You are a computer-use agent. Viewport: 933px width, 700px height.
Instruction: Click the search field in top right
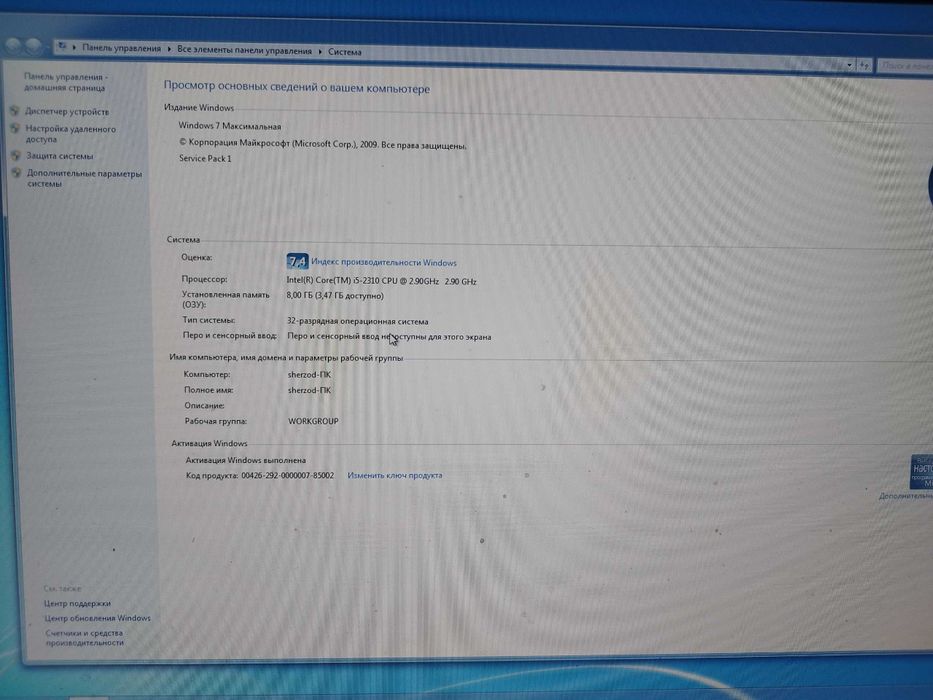point(905,66)
